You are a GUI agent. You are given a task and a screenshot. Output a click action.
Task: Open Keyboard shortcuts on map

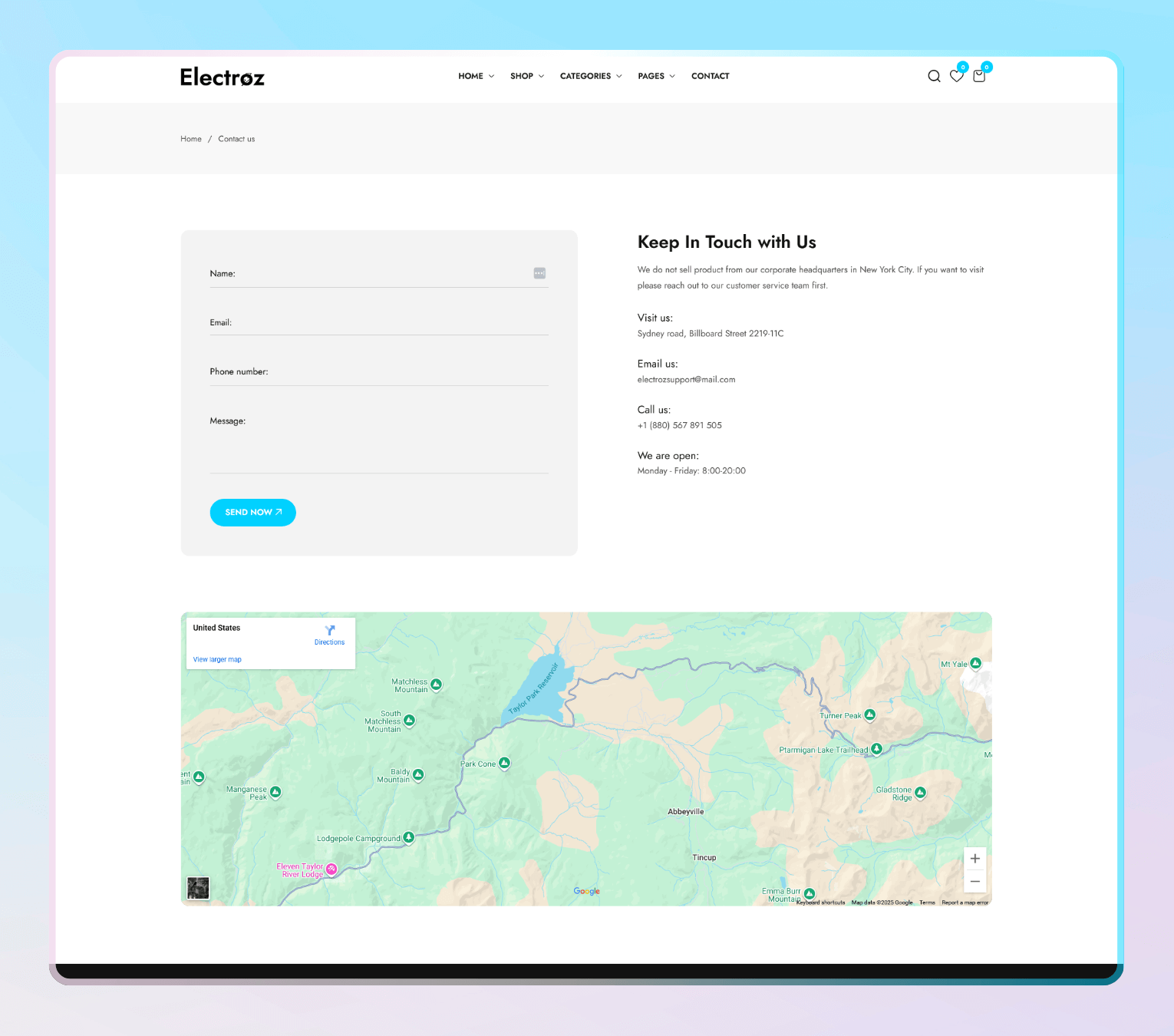pos(820,902)
